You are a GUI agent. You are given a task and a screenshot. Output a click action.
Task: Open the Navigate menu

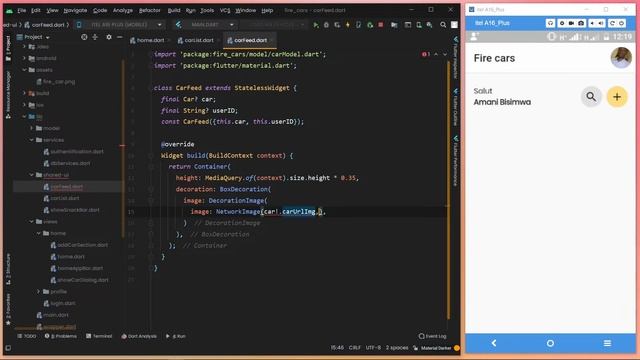pos(75,10)
